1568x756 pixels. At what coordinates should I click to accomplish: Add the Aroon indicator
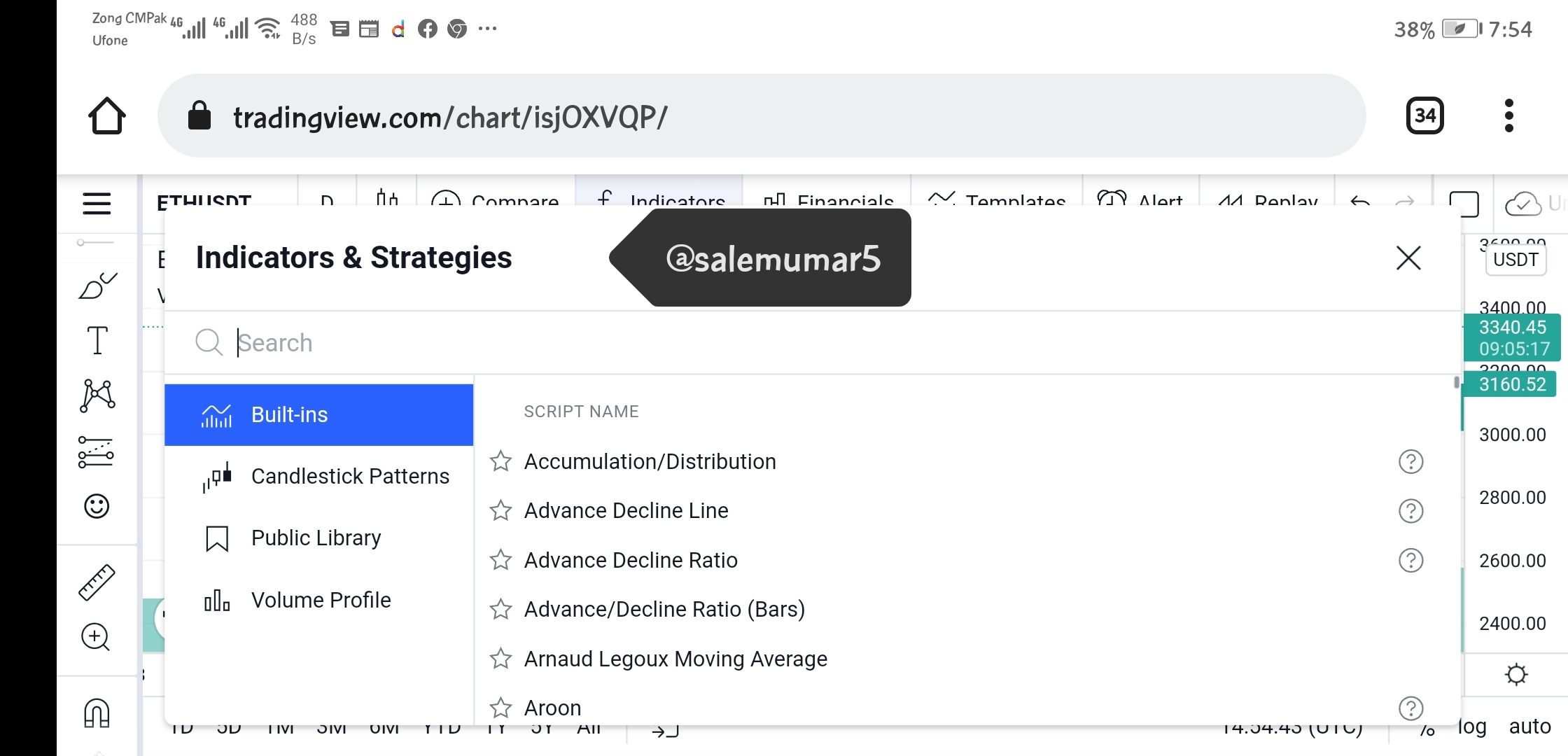552,708
